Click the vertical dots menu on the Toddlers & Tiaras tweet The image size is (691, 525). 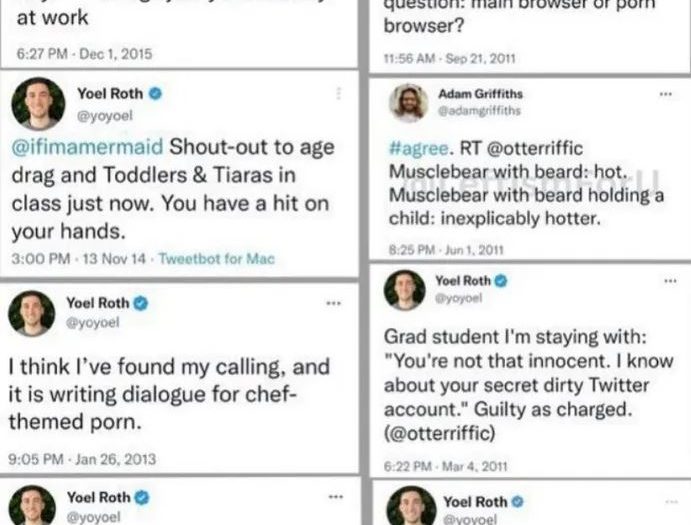click(338, 94)
